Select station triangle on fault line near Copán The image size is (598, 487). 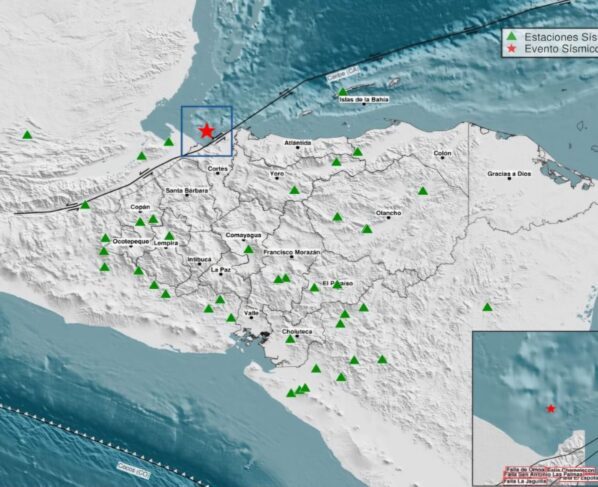pyautogui.click(x=85, y=205)
